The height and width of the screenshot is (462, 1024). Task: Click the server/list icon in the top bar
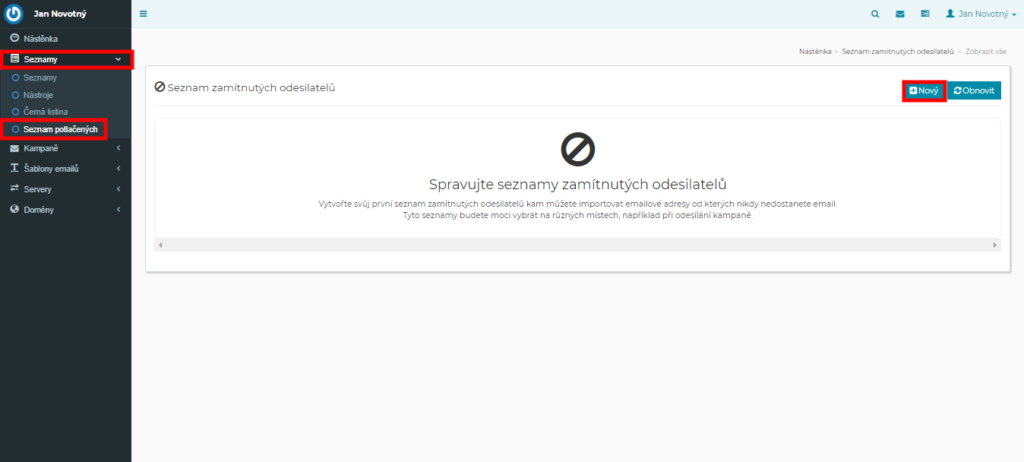925,14
